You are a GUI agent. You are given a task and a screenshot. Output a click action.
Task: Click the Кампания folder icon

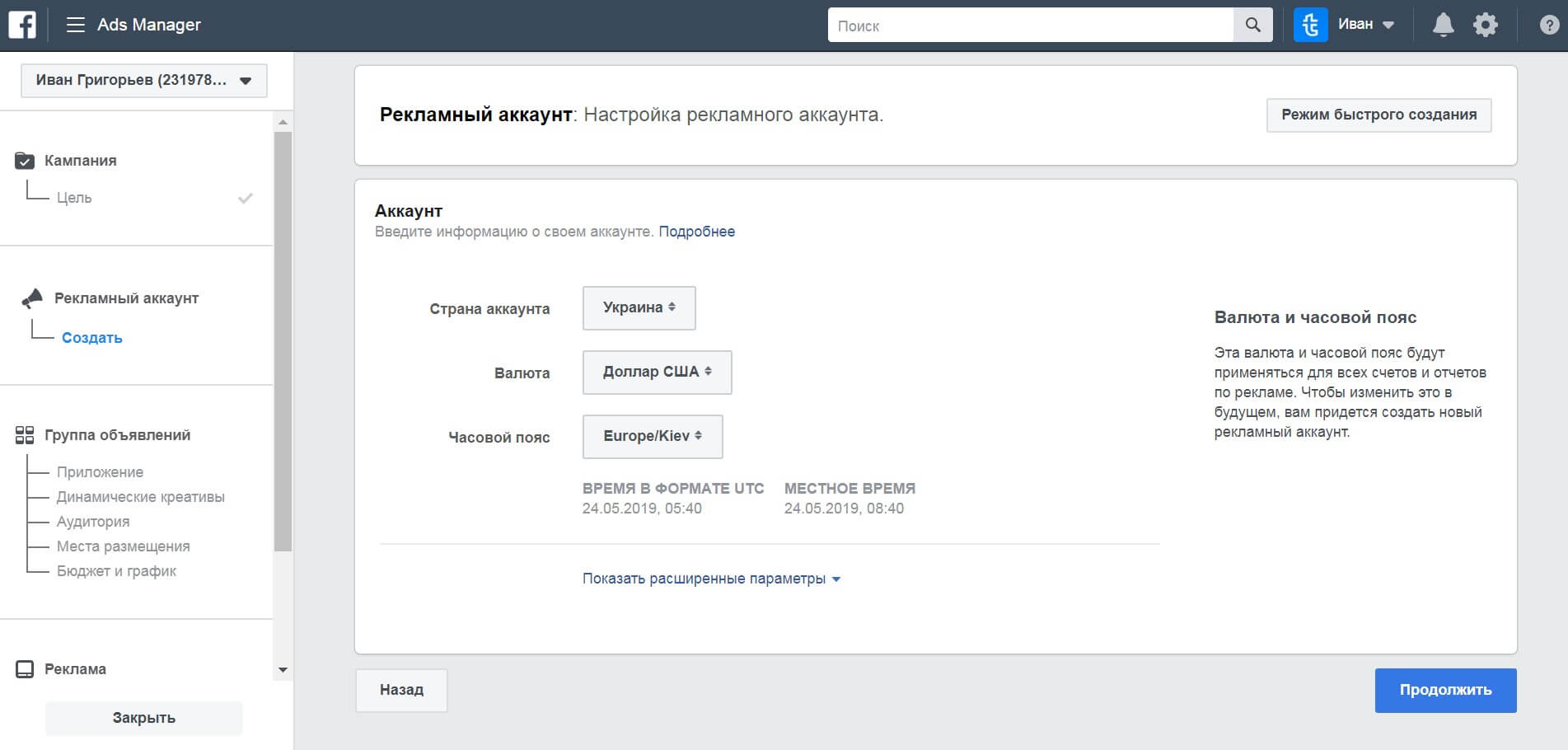[25, 161]
